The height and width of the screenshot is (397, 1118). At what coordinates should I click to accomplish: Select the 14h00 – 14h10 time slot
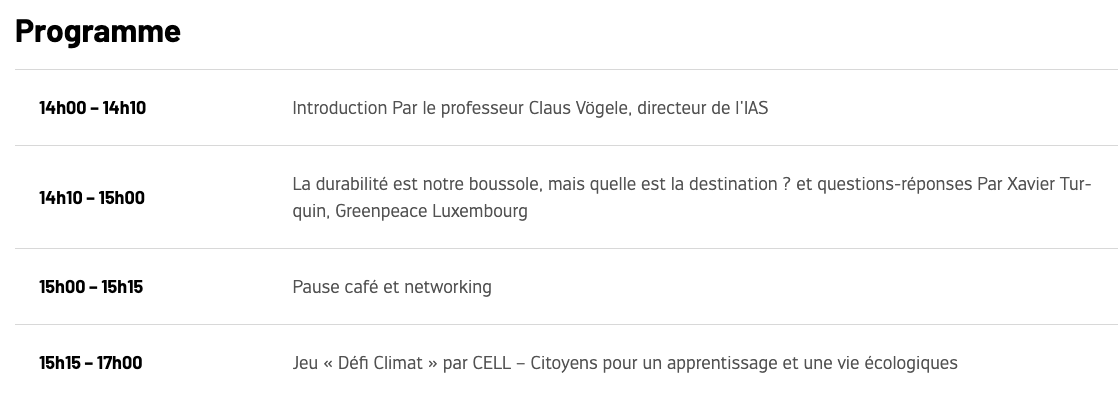93,108
